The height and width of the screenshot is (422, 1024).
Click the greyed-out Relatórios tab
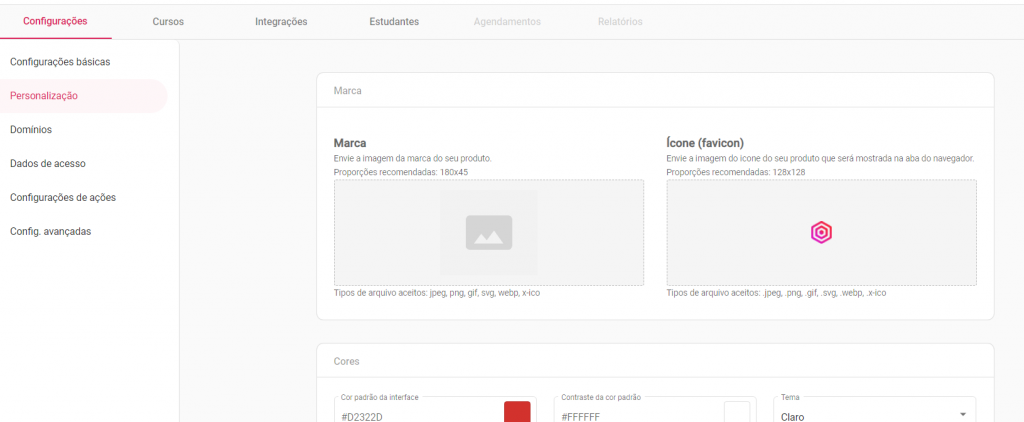click(620, 21)
